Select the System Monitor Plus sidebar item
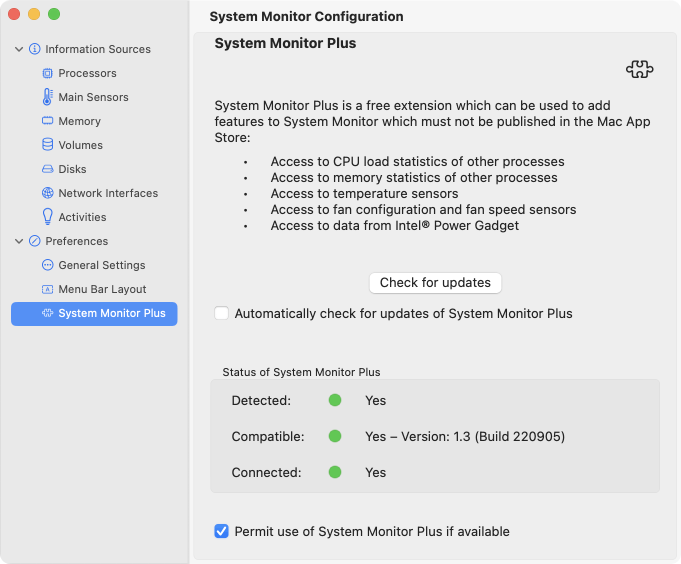 (x=94, y=313)
